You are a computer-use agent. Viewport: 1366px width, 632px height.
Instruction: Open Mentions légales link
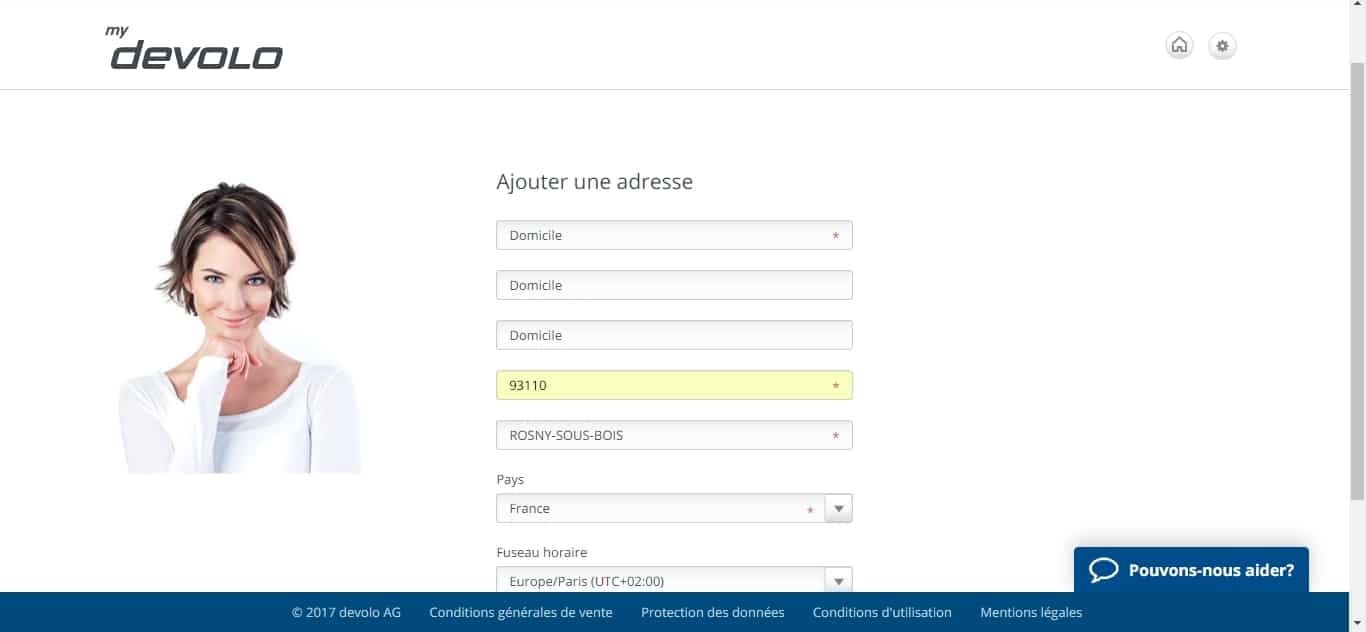[1031, 612]
